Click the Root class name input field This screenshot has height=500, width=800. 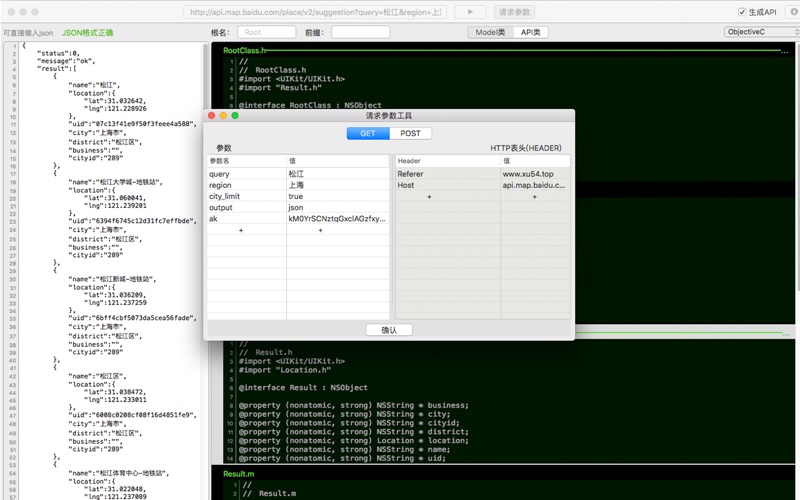(267, 32)
